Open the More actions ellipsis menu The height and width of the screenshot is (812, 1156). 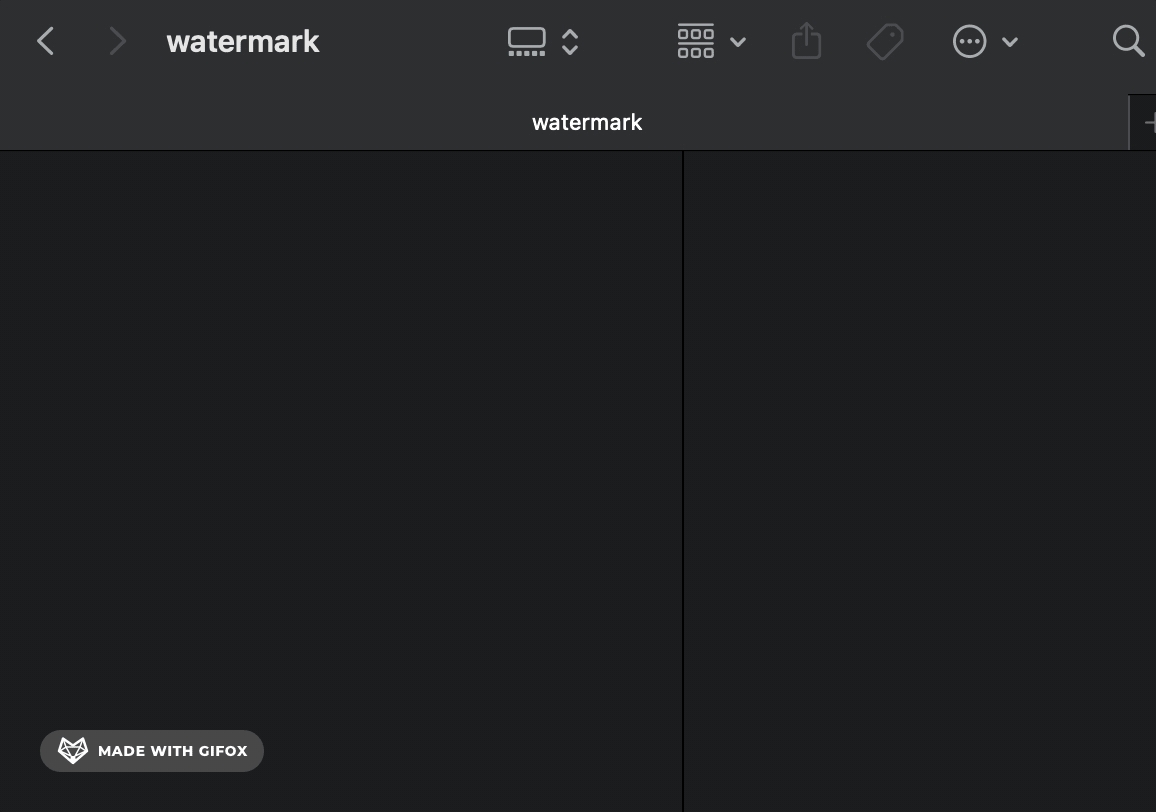tap(969, 41)
